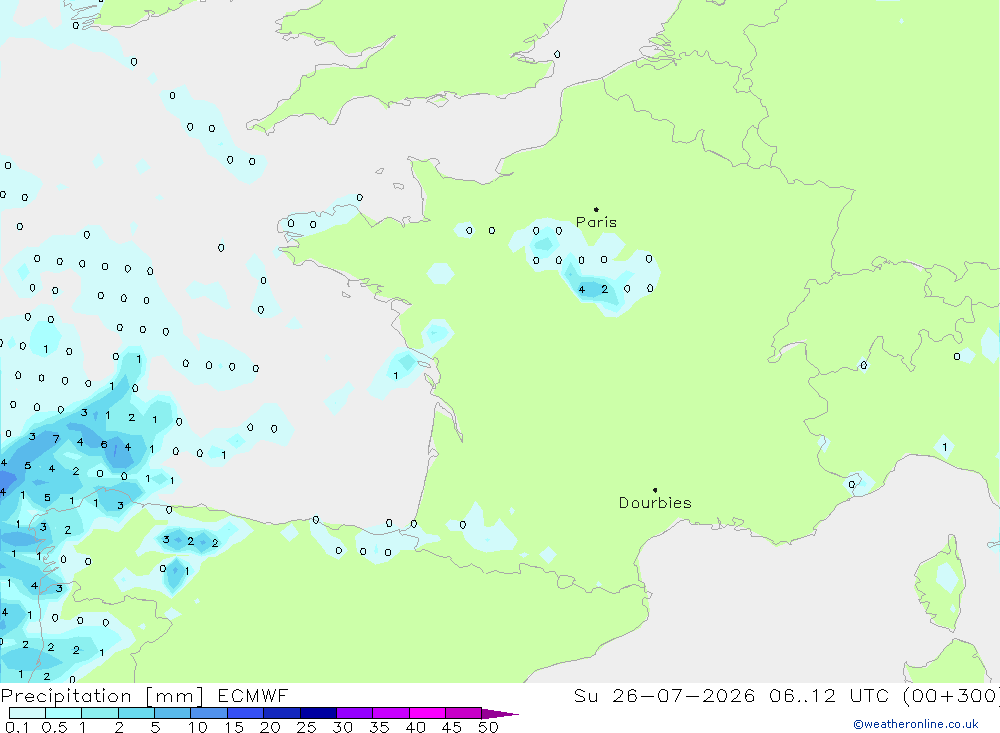Select the 0.1 mm legend color swatch
Screen dimensions: 1000x733
(x=27, y=713)
